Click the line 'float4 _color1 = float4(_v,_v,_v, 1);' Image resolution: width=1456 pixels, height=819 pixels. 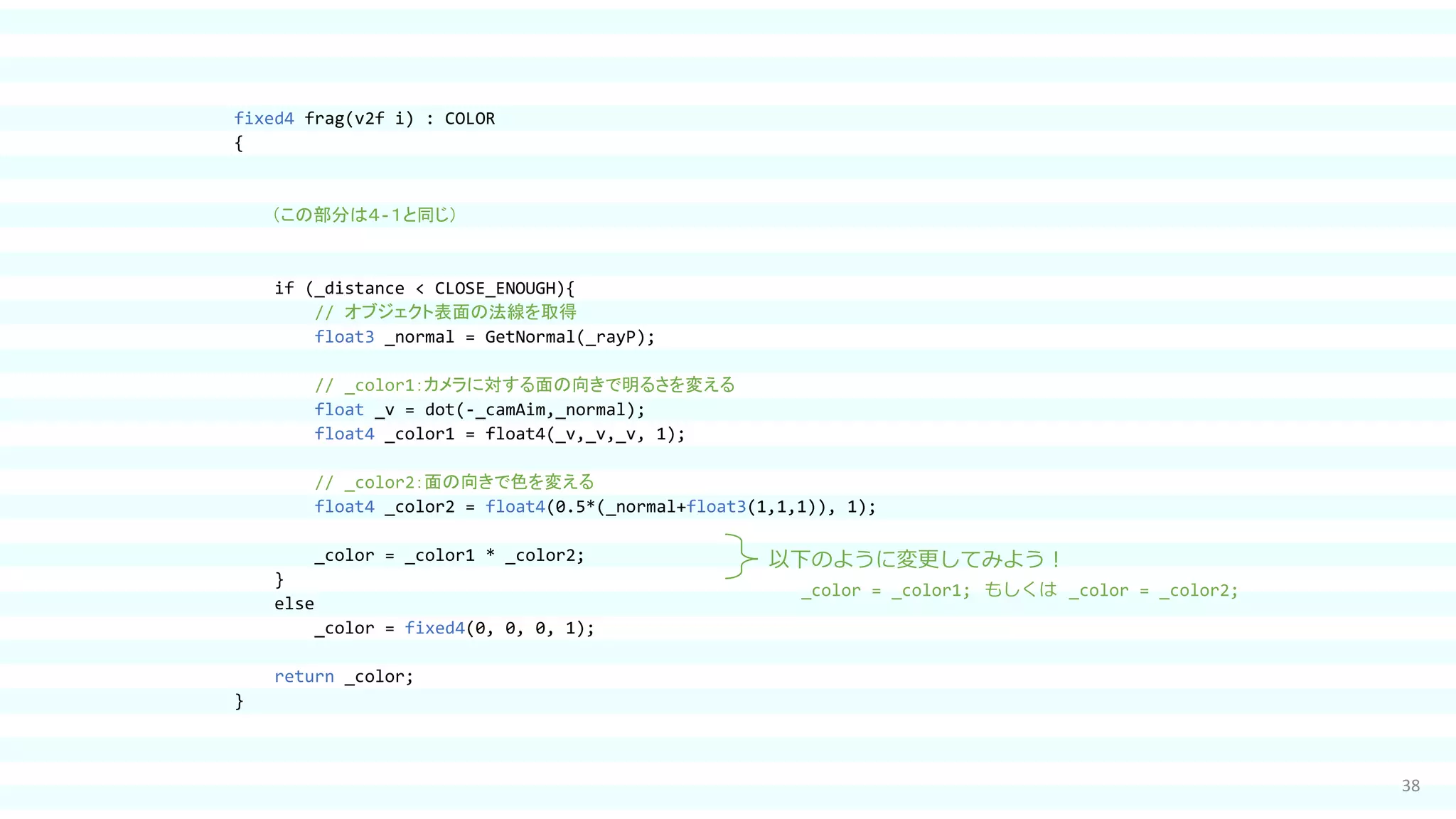pyautogui.click(x=500, y=434)
